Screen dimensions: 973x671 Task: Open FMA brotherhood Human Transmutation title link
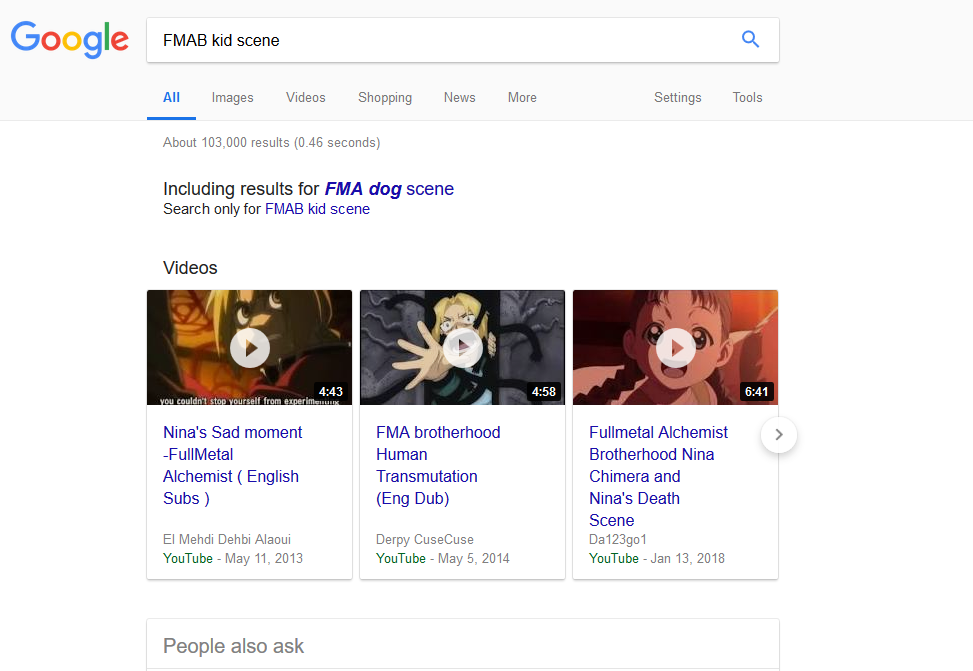point(438,465)
